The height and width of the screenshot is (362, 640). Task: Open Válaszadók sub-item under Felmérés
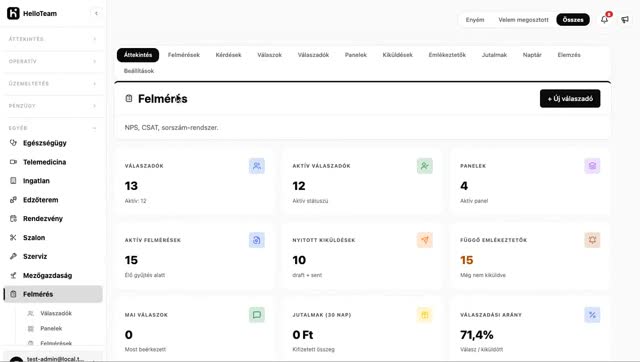click(56, 313)
